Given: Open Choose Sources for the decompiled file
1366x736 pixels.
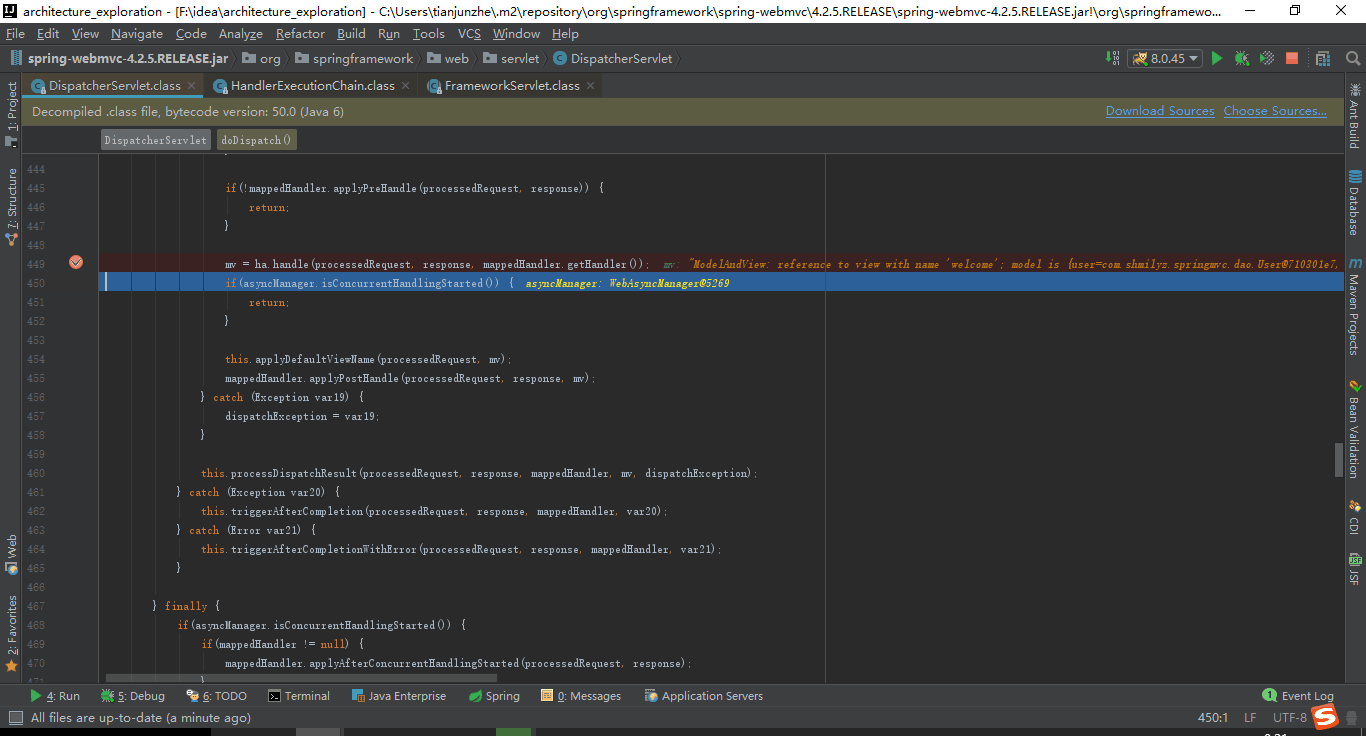Looking at the screenshot, I should (1275, 111).
